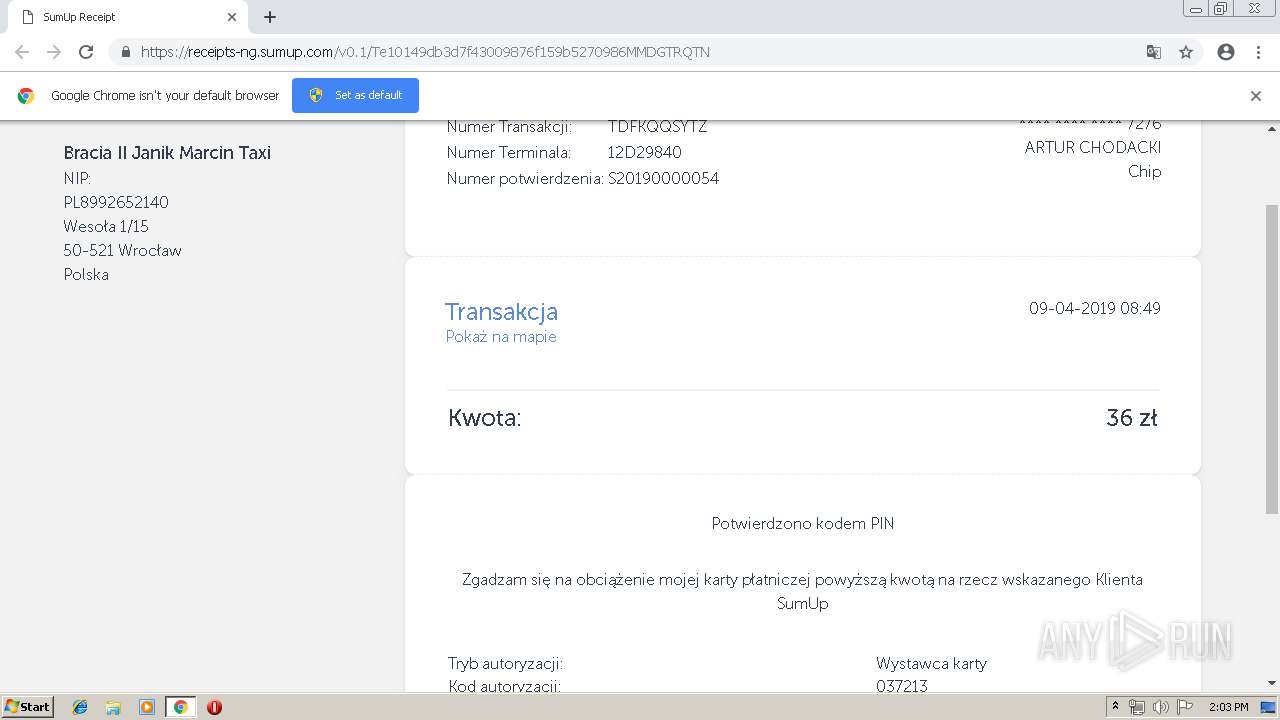This screenshot has height=720, width=1280.
Task: Click the transaction date 09-04-2019 08:49
Action: pos(1095,309)
